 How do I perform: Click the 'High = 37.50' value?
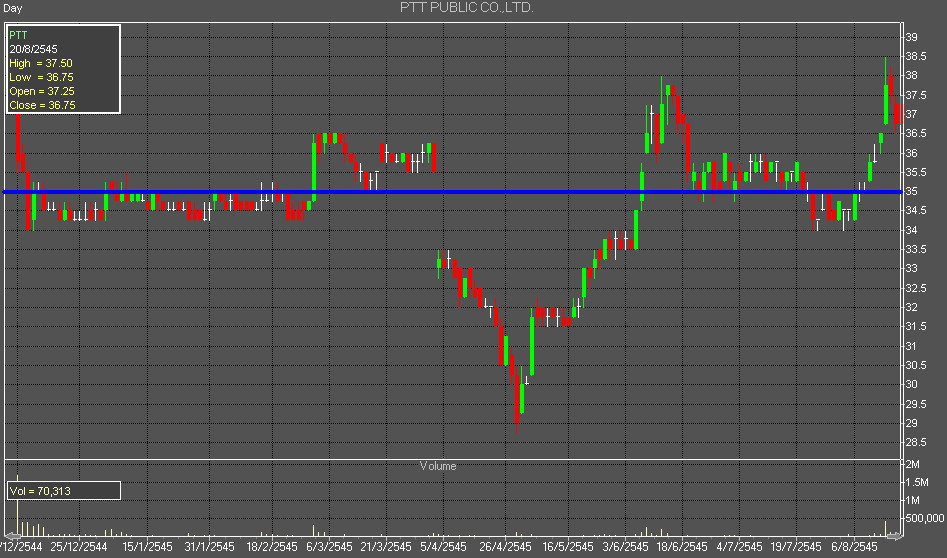tap(40, 63)
